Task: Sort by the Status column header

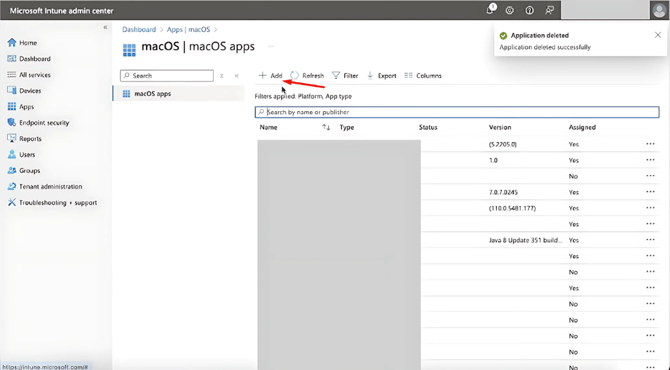Action: [x=428, y=127]
